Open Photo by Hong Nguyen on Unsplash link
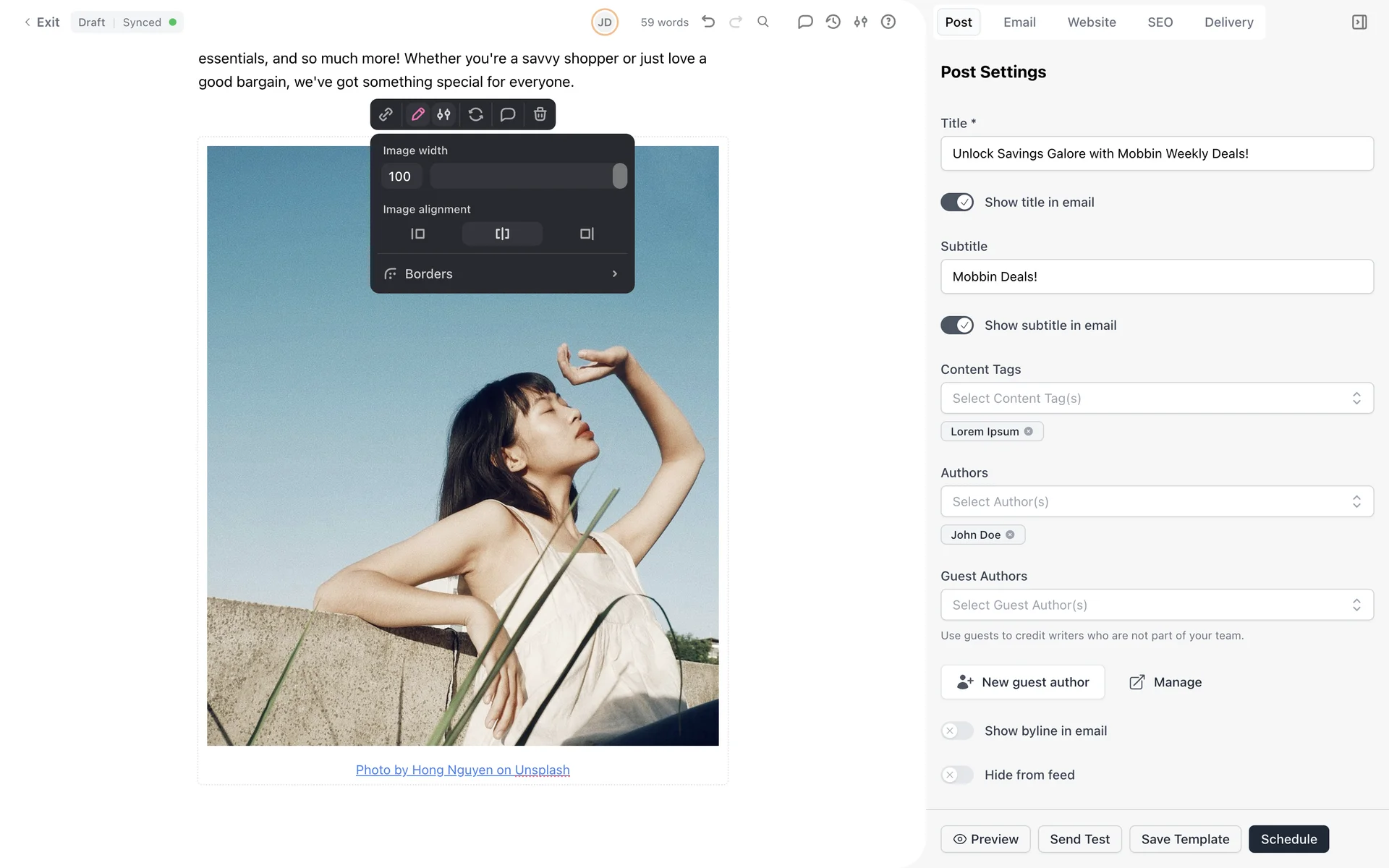 (462, 770)
